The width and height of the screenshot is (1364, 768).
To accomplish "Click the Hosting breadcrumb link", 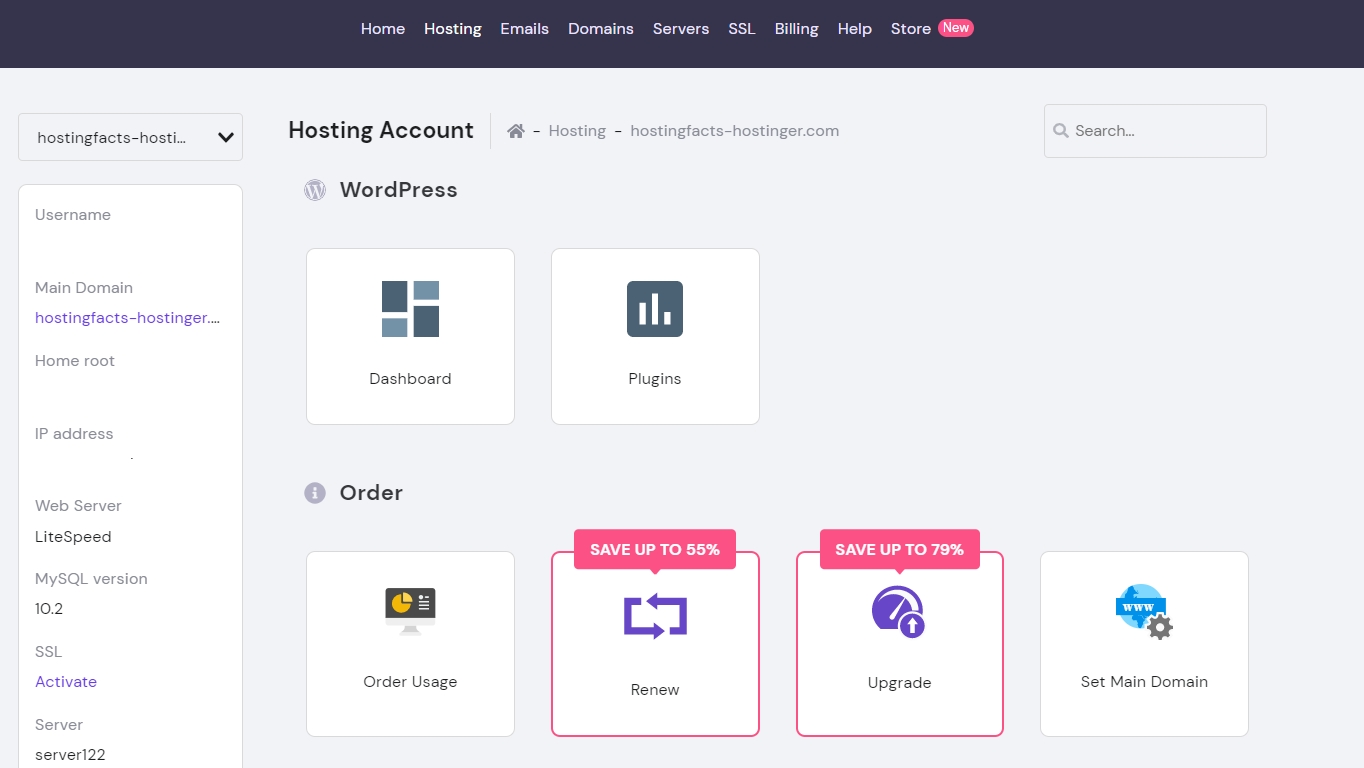I will coord(577,131).
